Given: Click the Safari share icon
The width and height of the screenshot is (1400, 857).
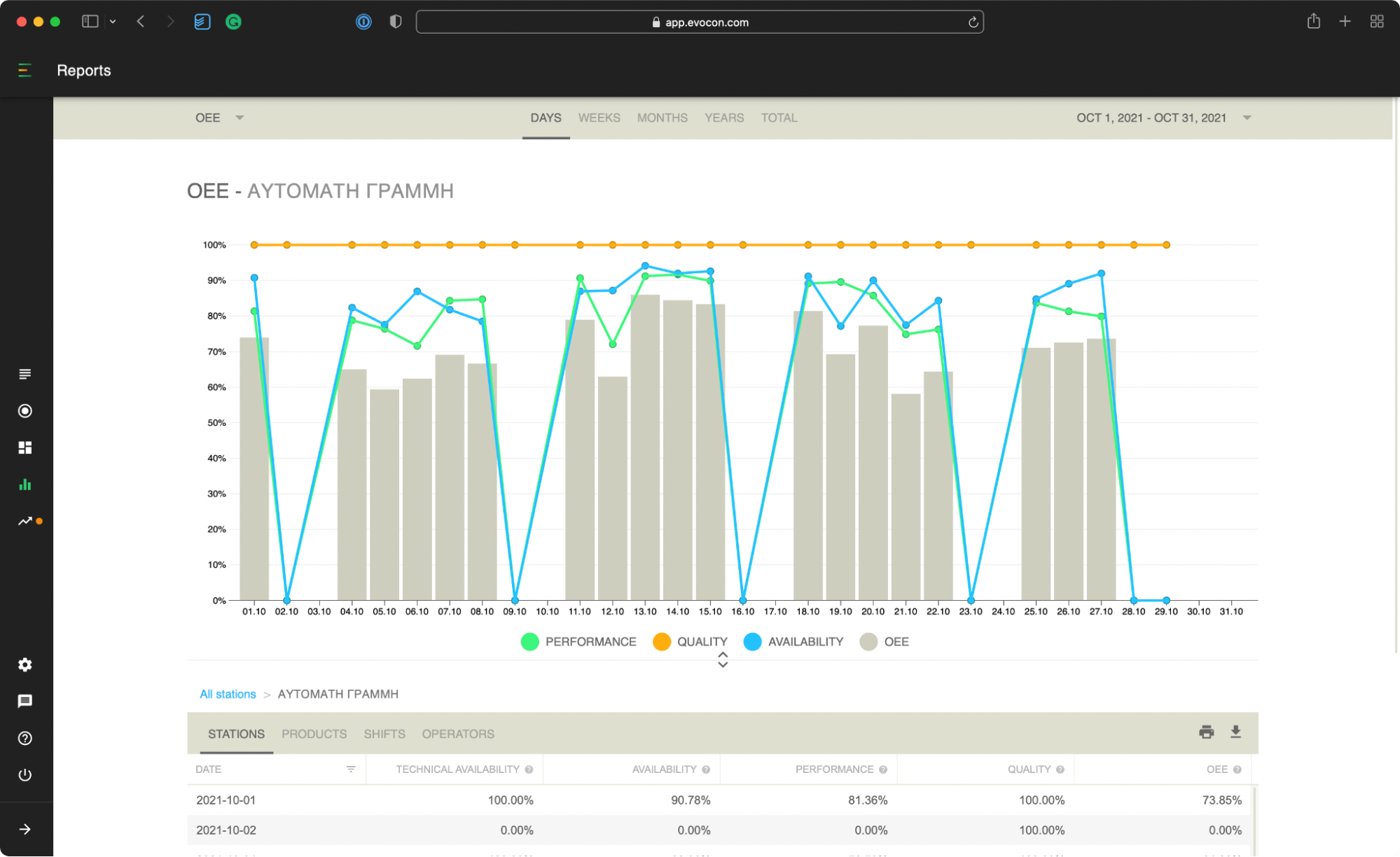Looking at the screenshot, I should click(1313, 22).
